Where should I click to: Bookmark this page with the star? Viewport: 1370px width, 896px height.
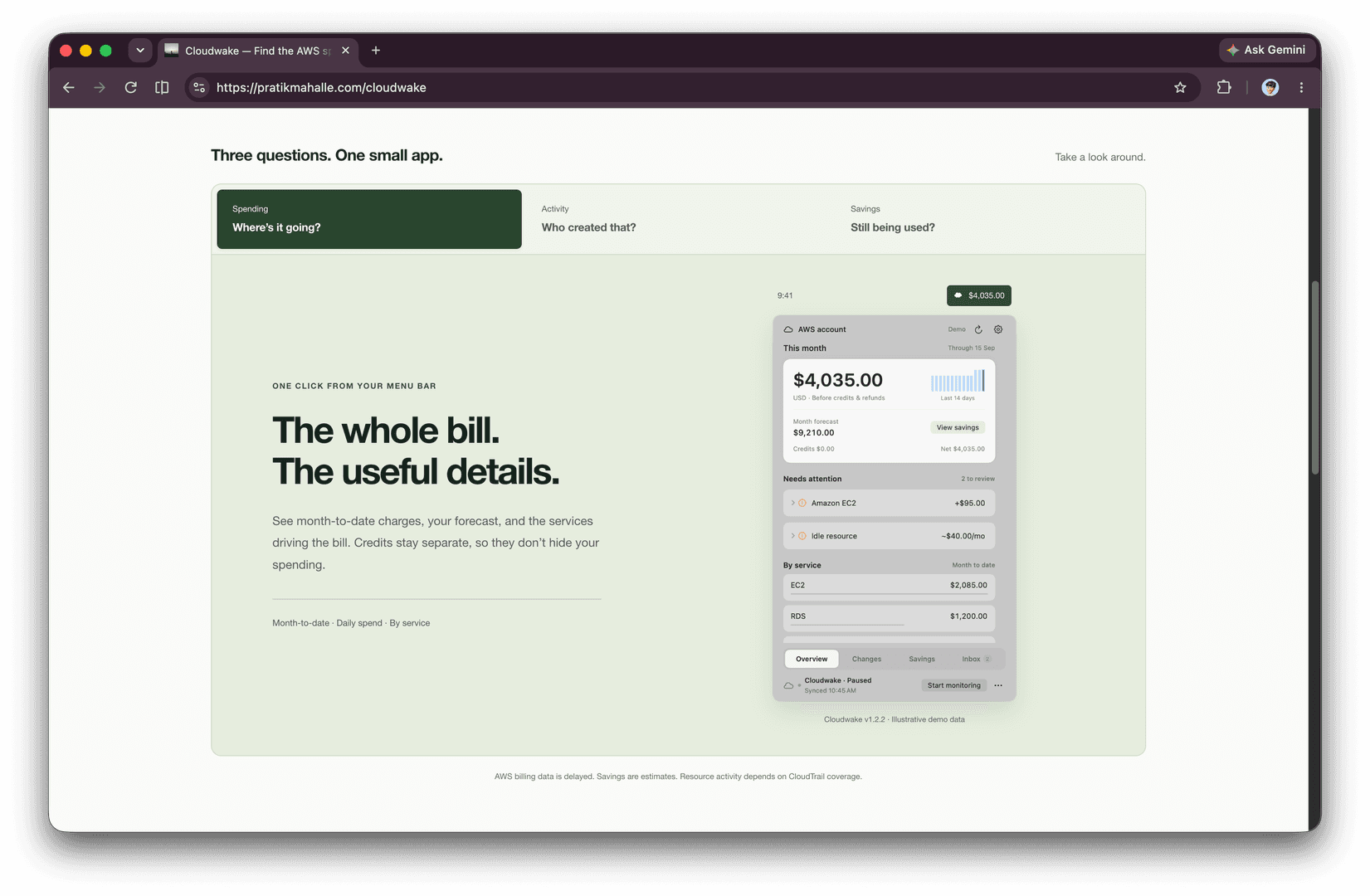pos(1180,87)
